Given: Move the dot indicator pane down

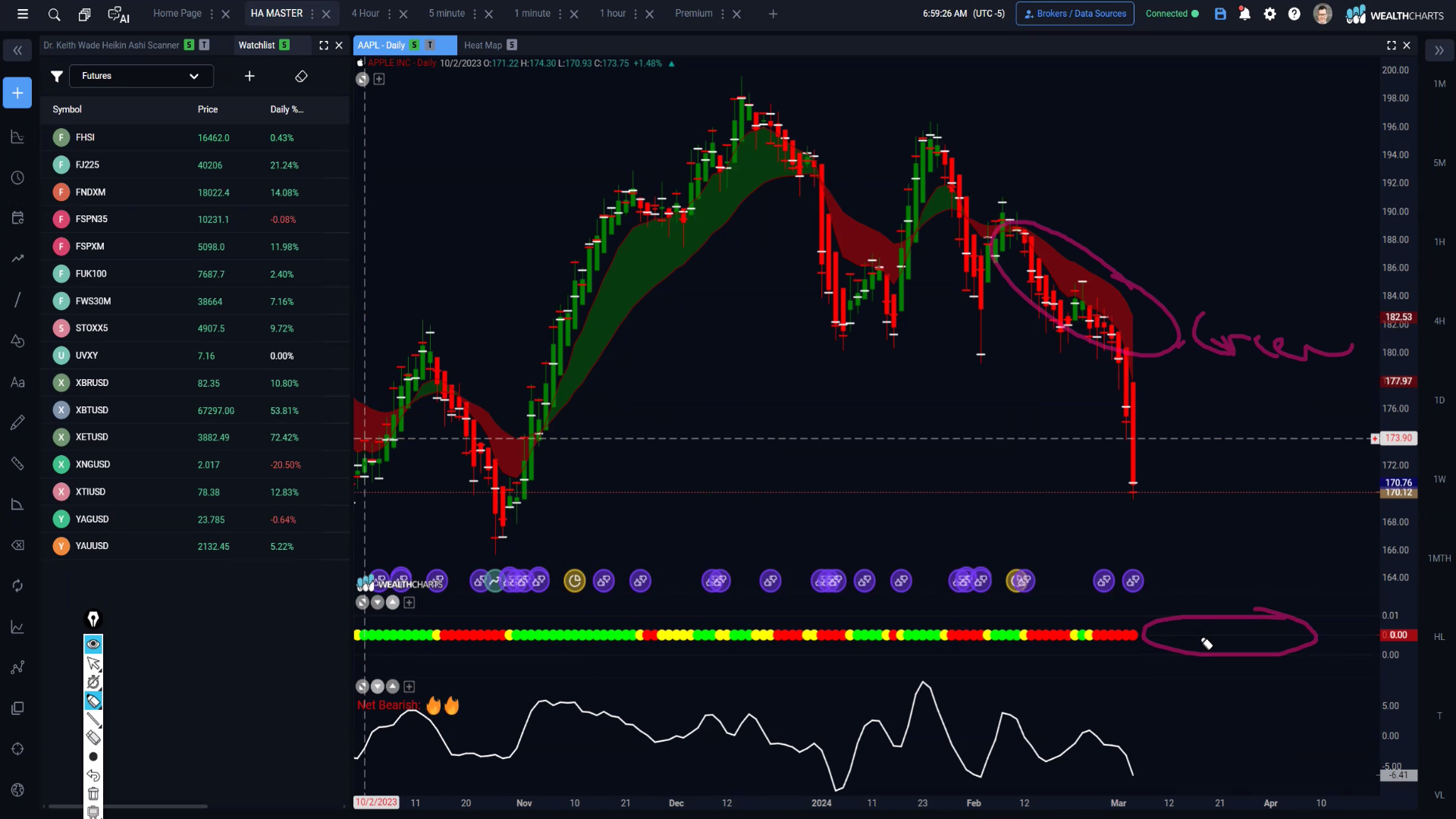Looking at the screenshot, I should click(x=378, y=603).
